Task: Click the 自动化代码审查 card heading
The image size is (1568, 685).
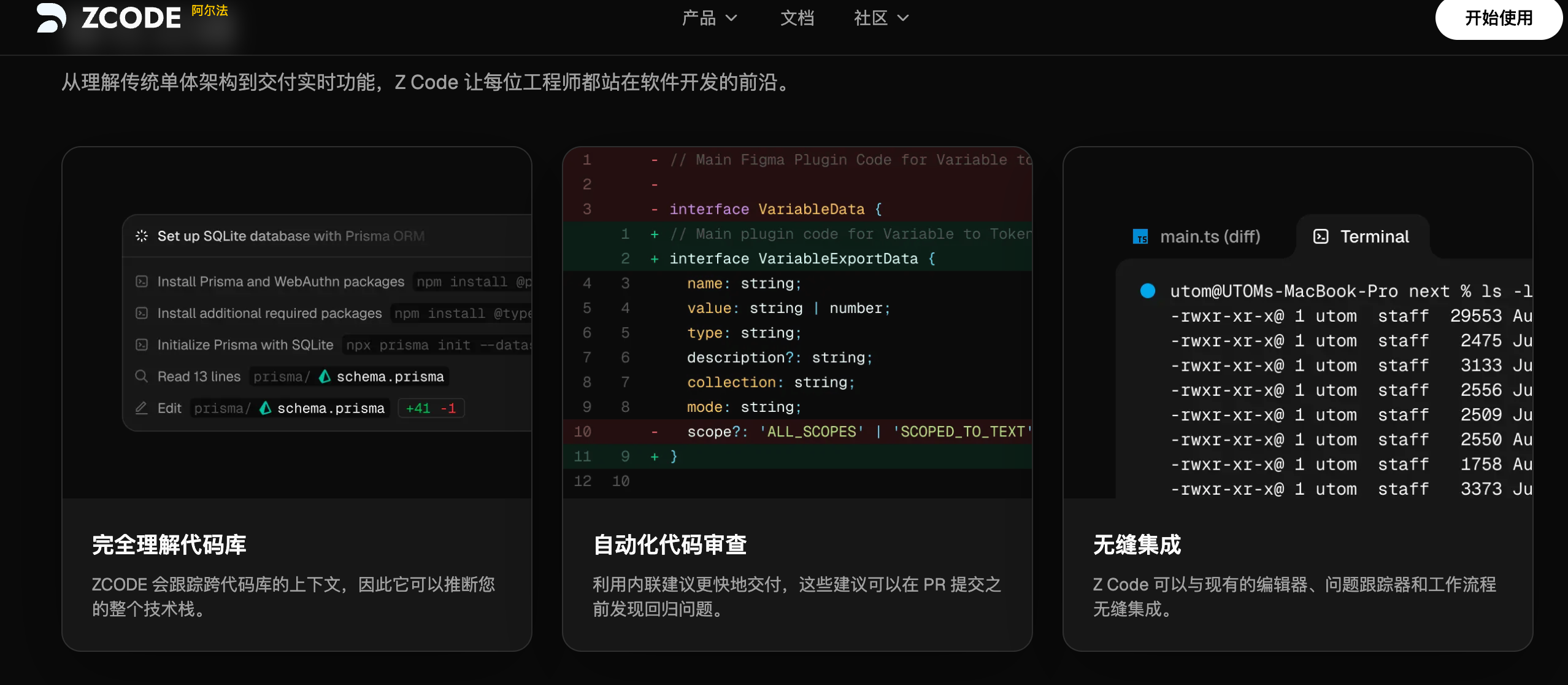Action: (x=670, y=544)
